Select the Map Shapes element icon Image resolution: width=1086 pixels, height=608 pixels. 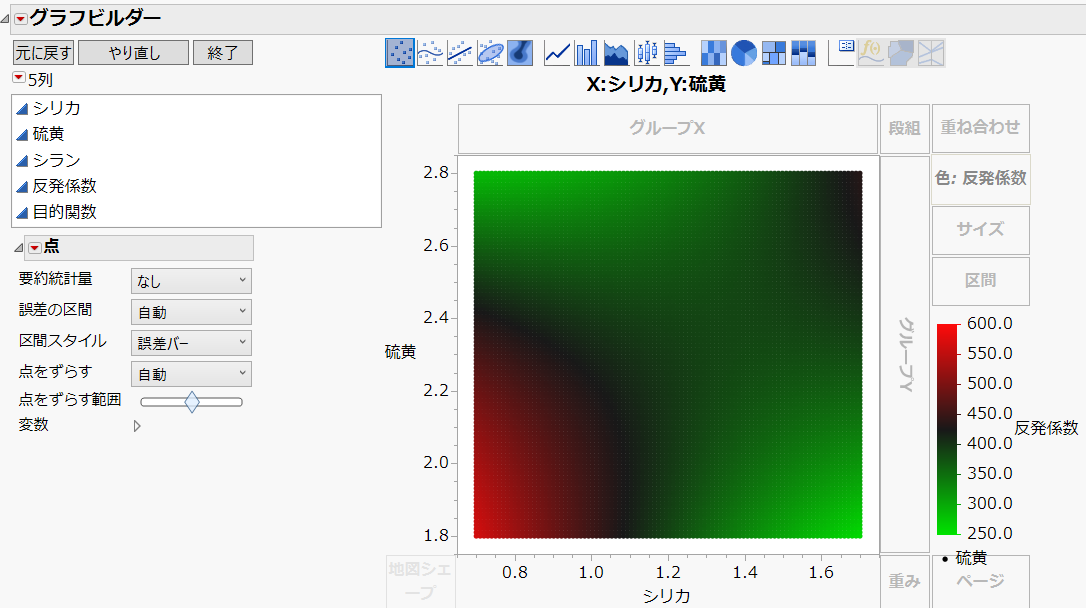click(x=900, y=53)
